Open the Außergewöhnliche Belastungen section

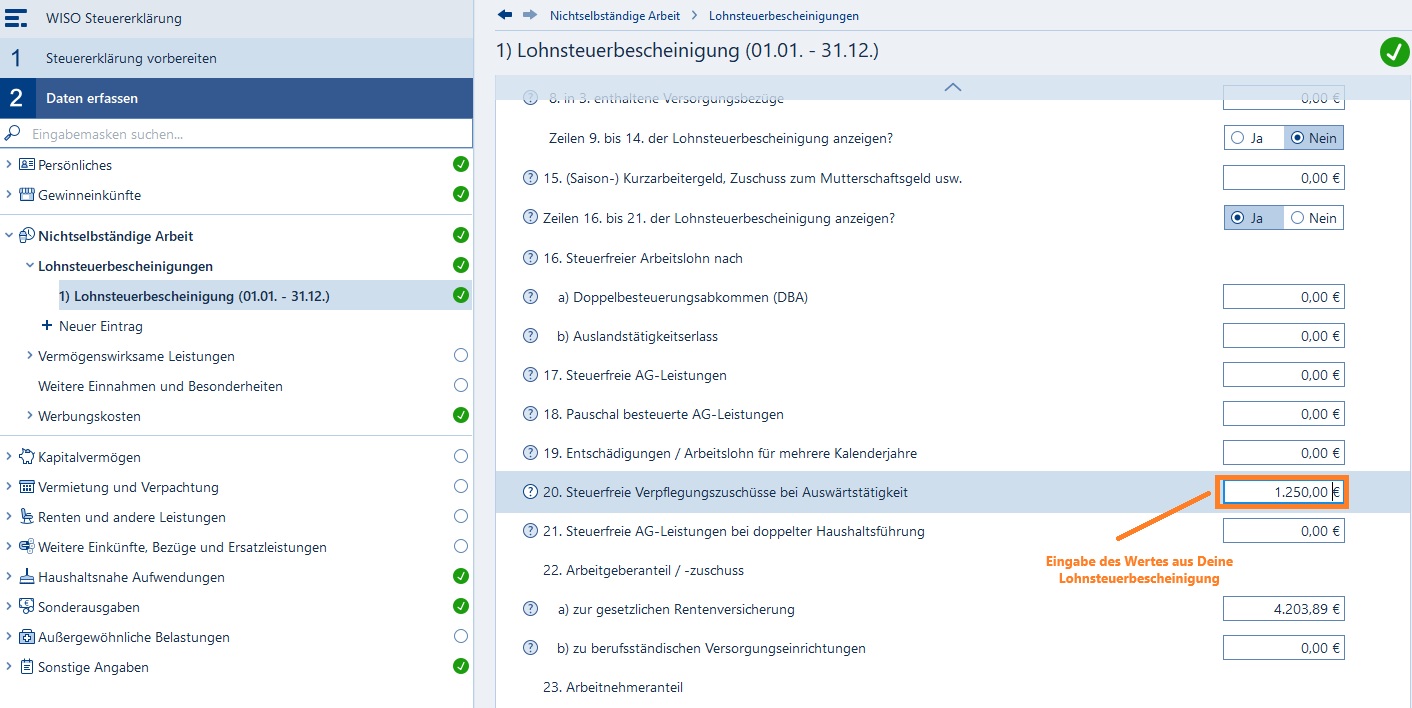point(134,637)
